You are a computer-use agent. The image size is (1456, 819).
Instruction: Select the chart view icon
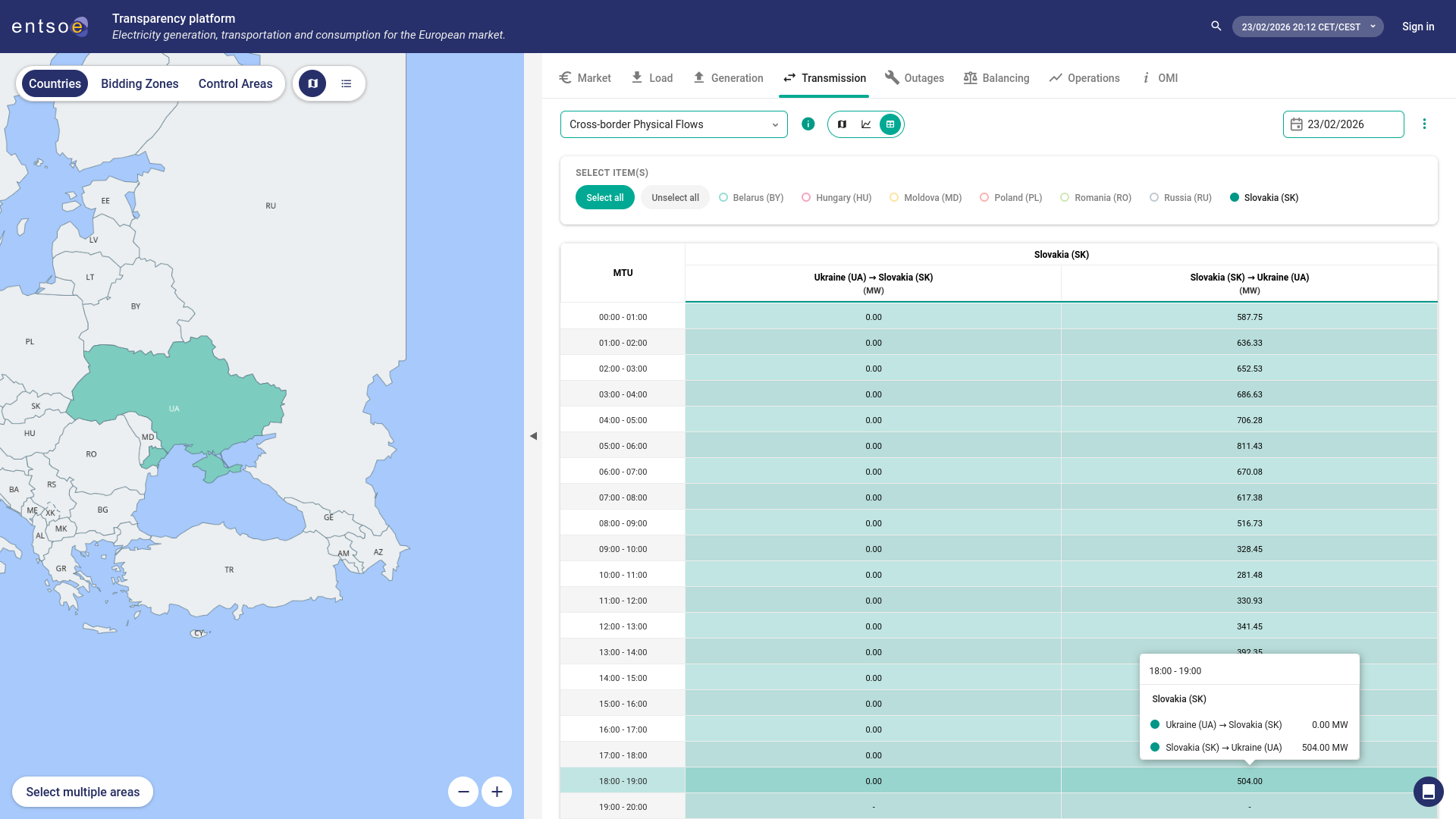pyautogui.click(x=866, y=124)
